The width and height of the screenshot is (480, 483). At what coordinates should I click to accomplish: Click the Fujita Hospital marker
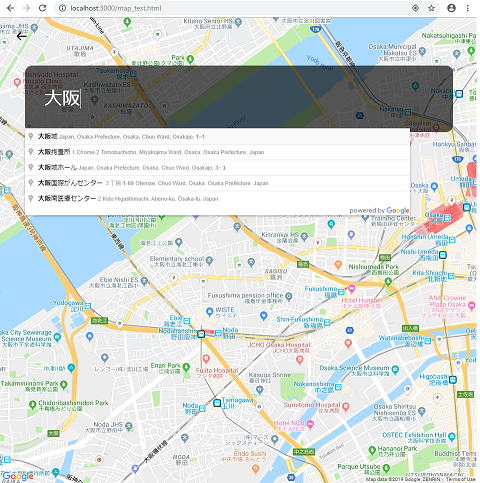coord(206,359)
